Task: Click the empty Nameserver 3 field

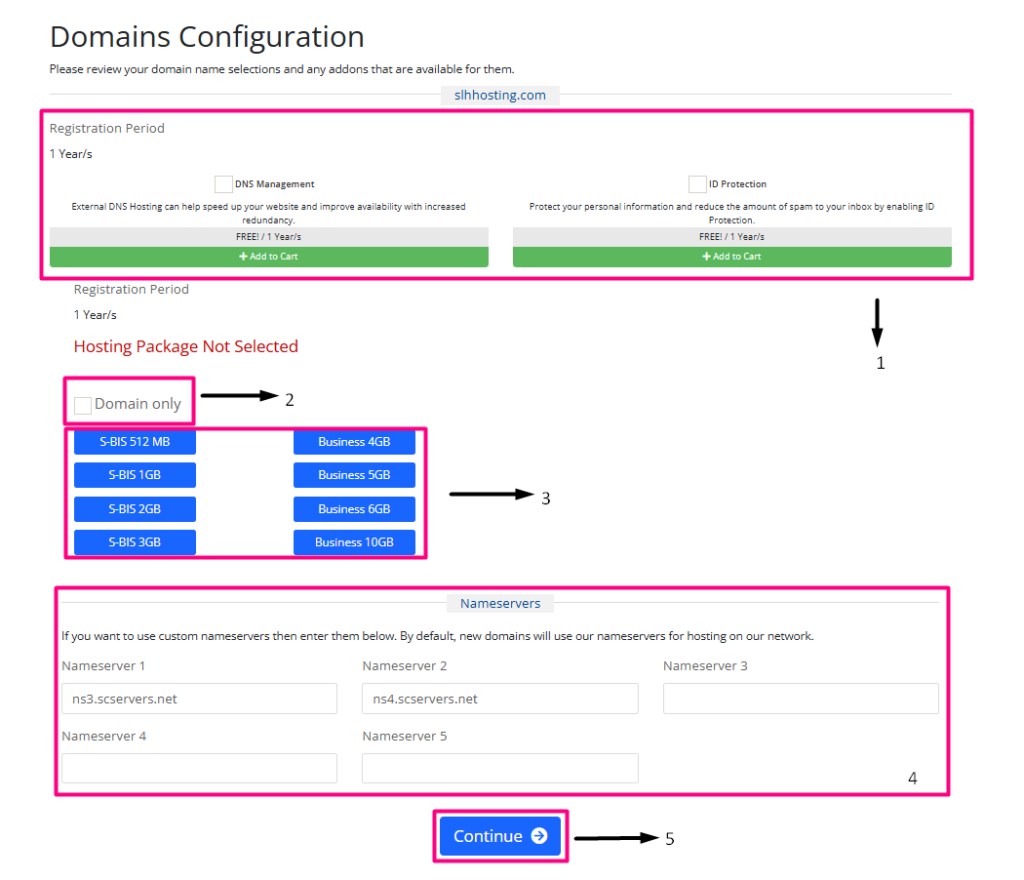Action: pyautogui.click(x=800, y=699)
